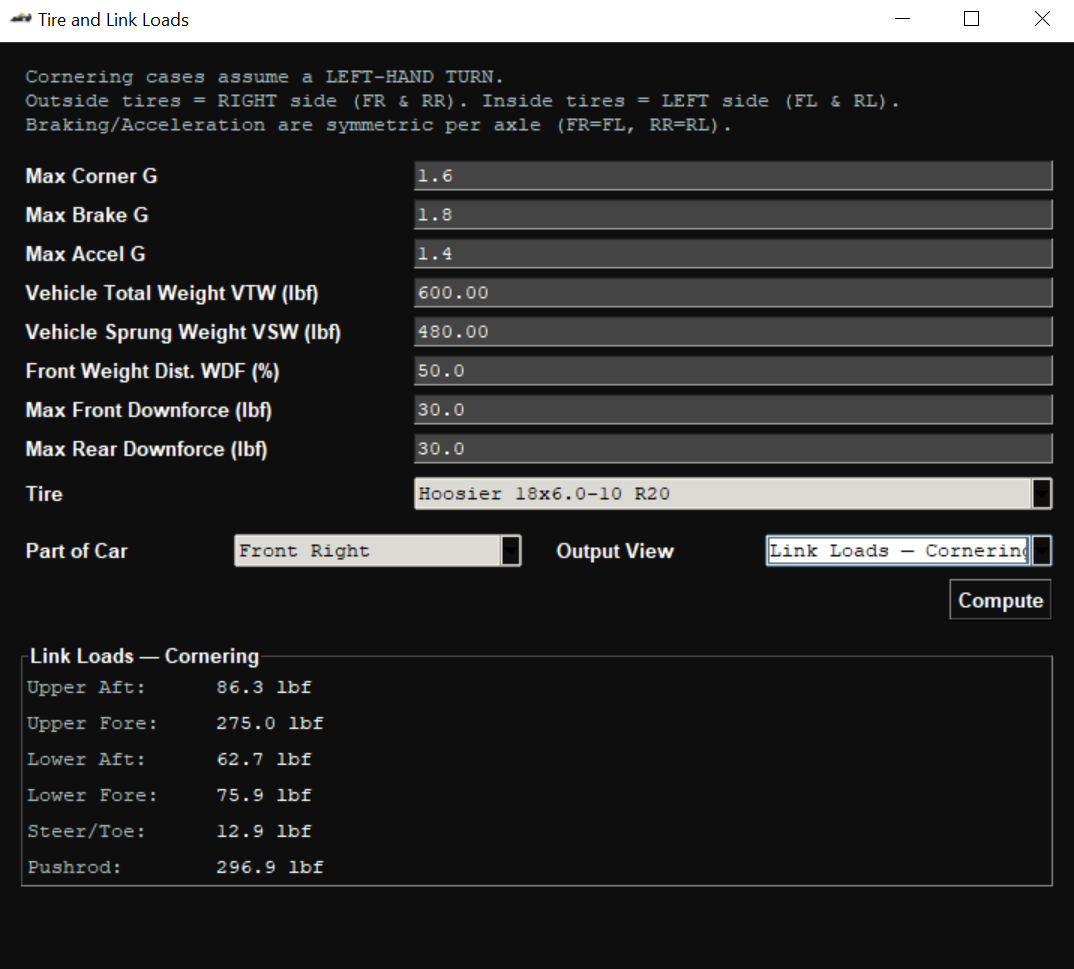Click the Lower Fore: label

(x=92, y=796)
